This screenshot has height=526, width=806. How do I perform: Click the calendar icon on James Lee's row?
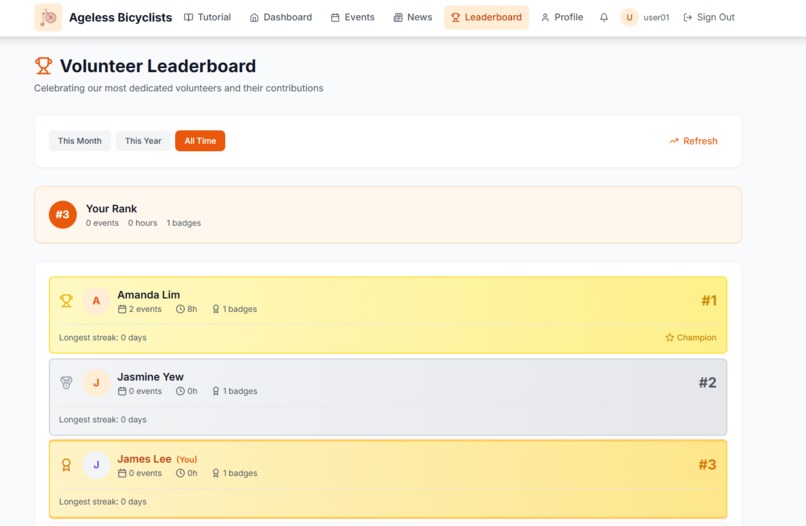click(x=122, y=473)
